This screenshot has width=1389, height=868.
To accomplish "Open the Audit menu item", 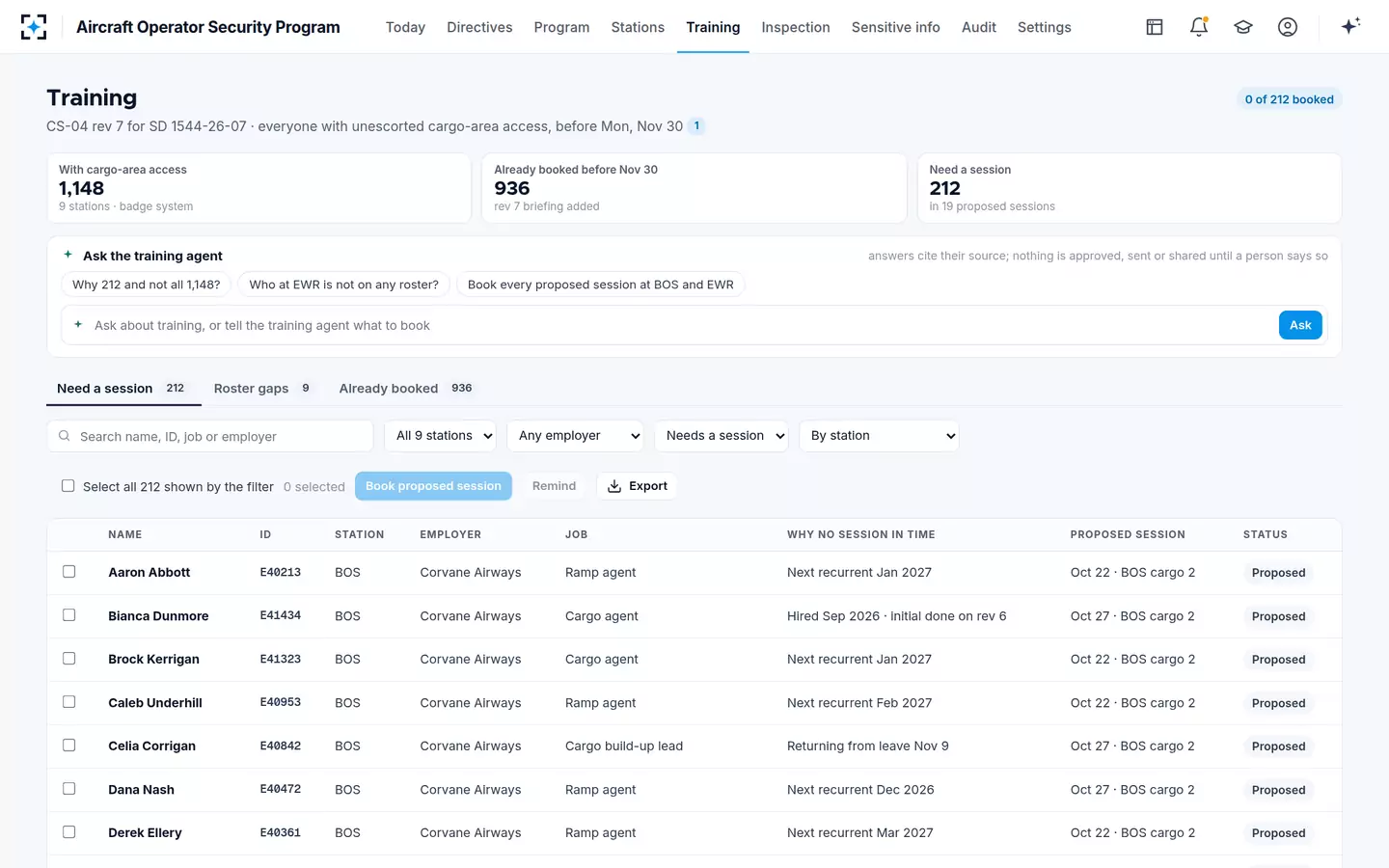I will click(x=979, y=27).
